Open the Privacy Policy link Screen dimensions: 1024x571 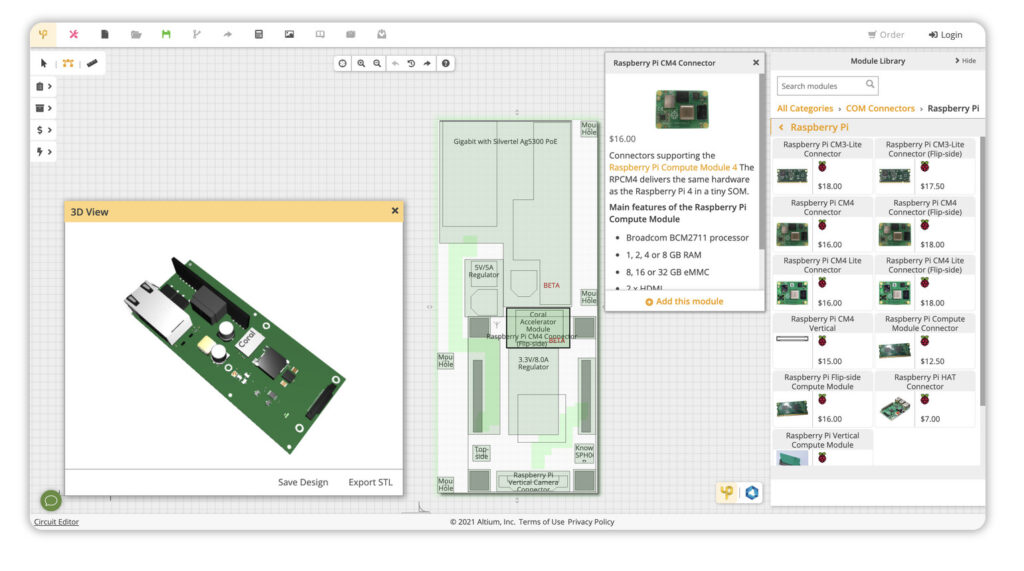(591, 522)
